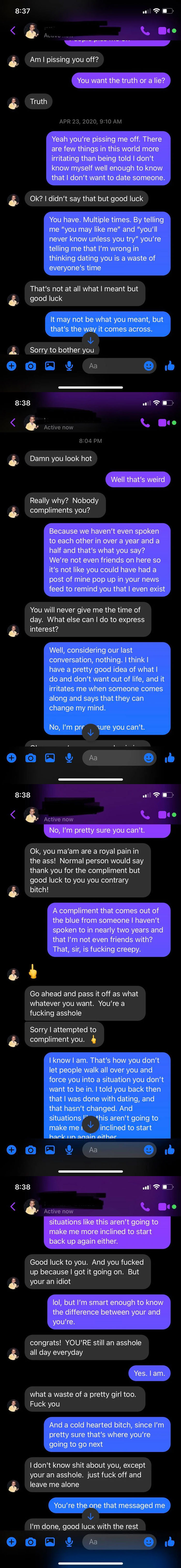This screenshot has height=1568, width=181.
Task: Select the "Well that's weird" reply bubble
Action: [x=138, y=479]
